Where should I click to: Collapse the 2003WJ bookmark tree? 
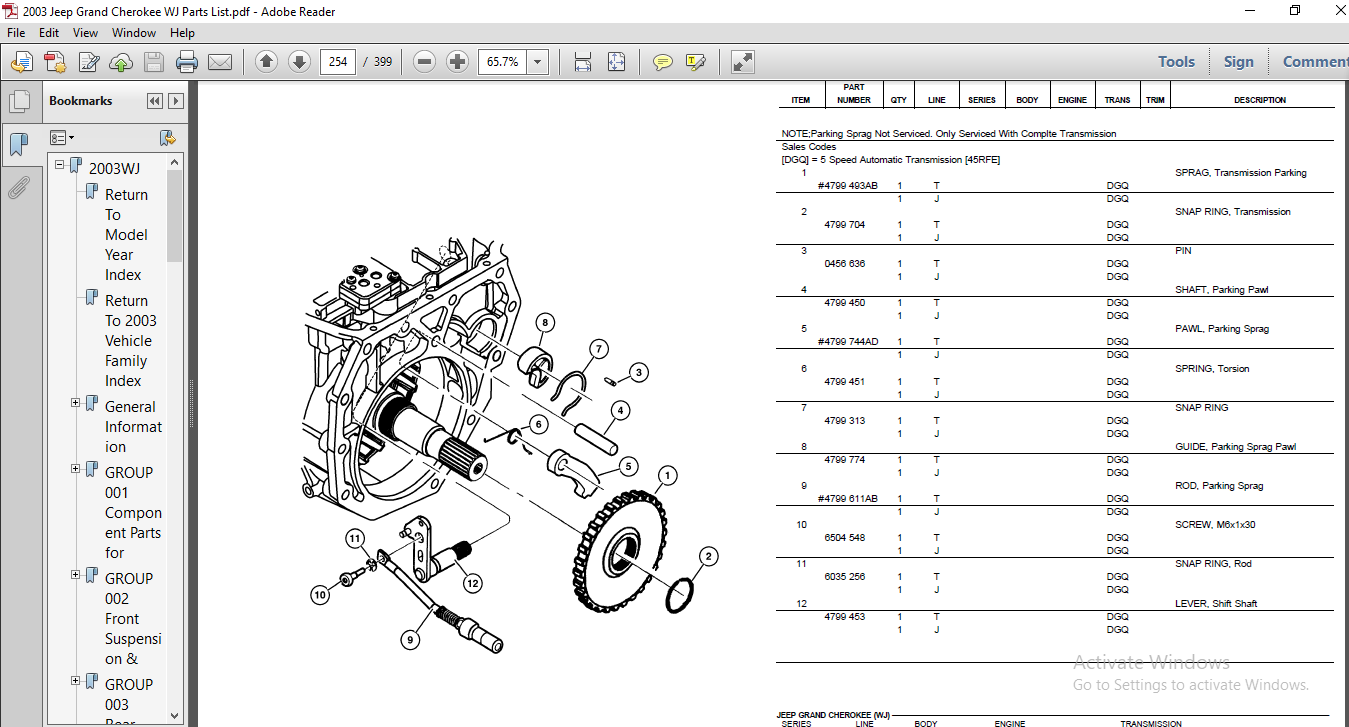pos(60,165)
